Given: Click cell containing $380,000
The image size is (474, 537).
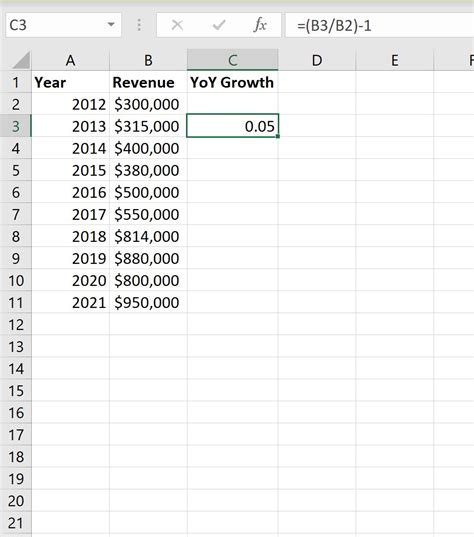Looking at the screenshot, I should tap(148, 170).
